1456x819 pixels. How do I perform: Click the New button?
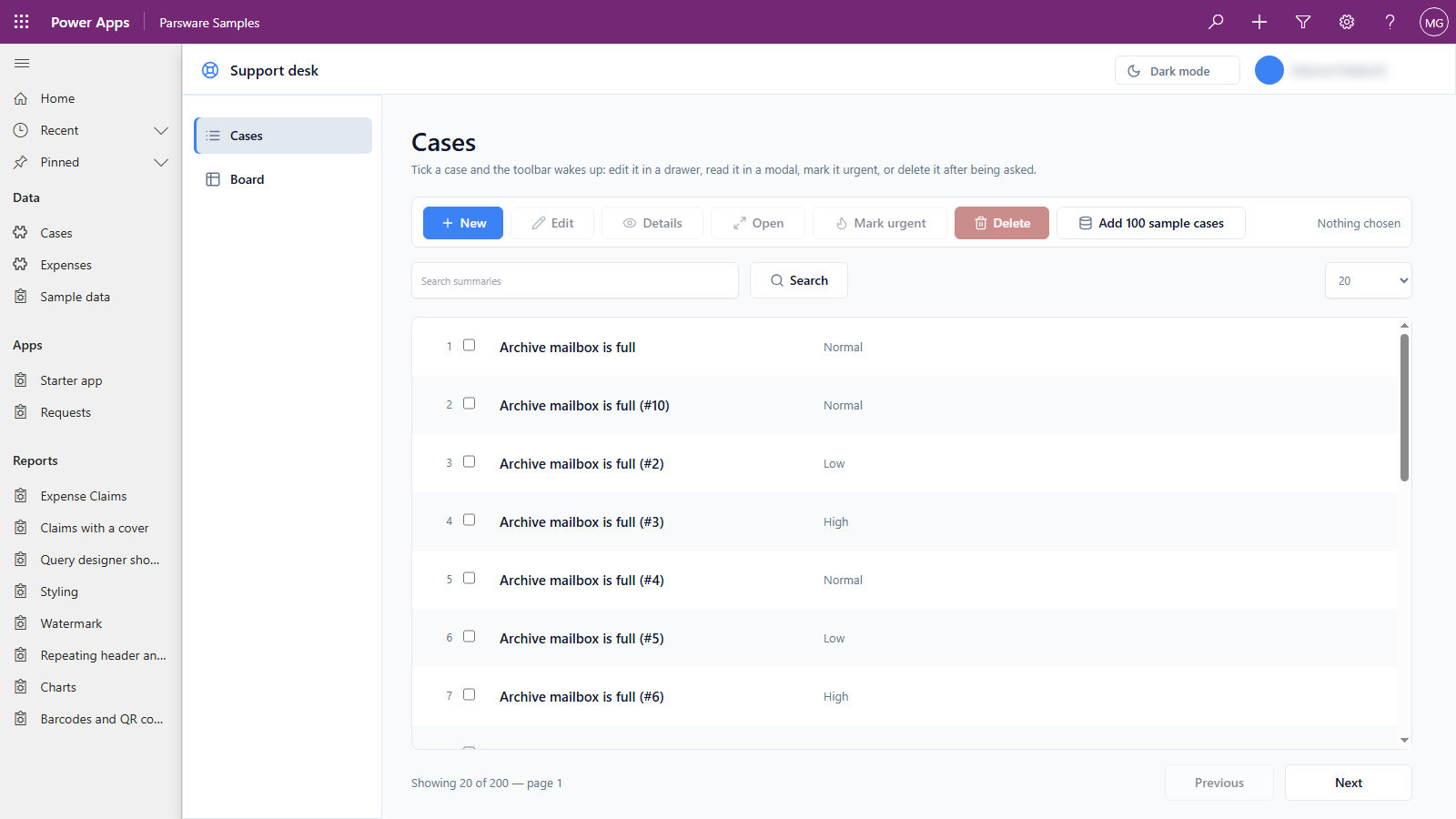[x=463, y=223]
